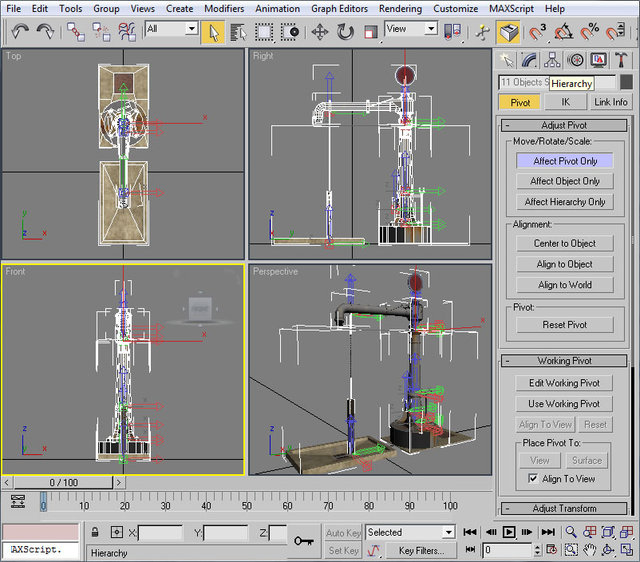
Task: Click the object color swatch beside name field
Action: click(x=624, y=83)
